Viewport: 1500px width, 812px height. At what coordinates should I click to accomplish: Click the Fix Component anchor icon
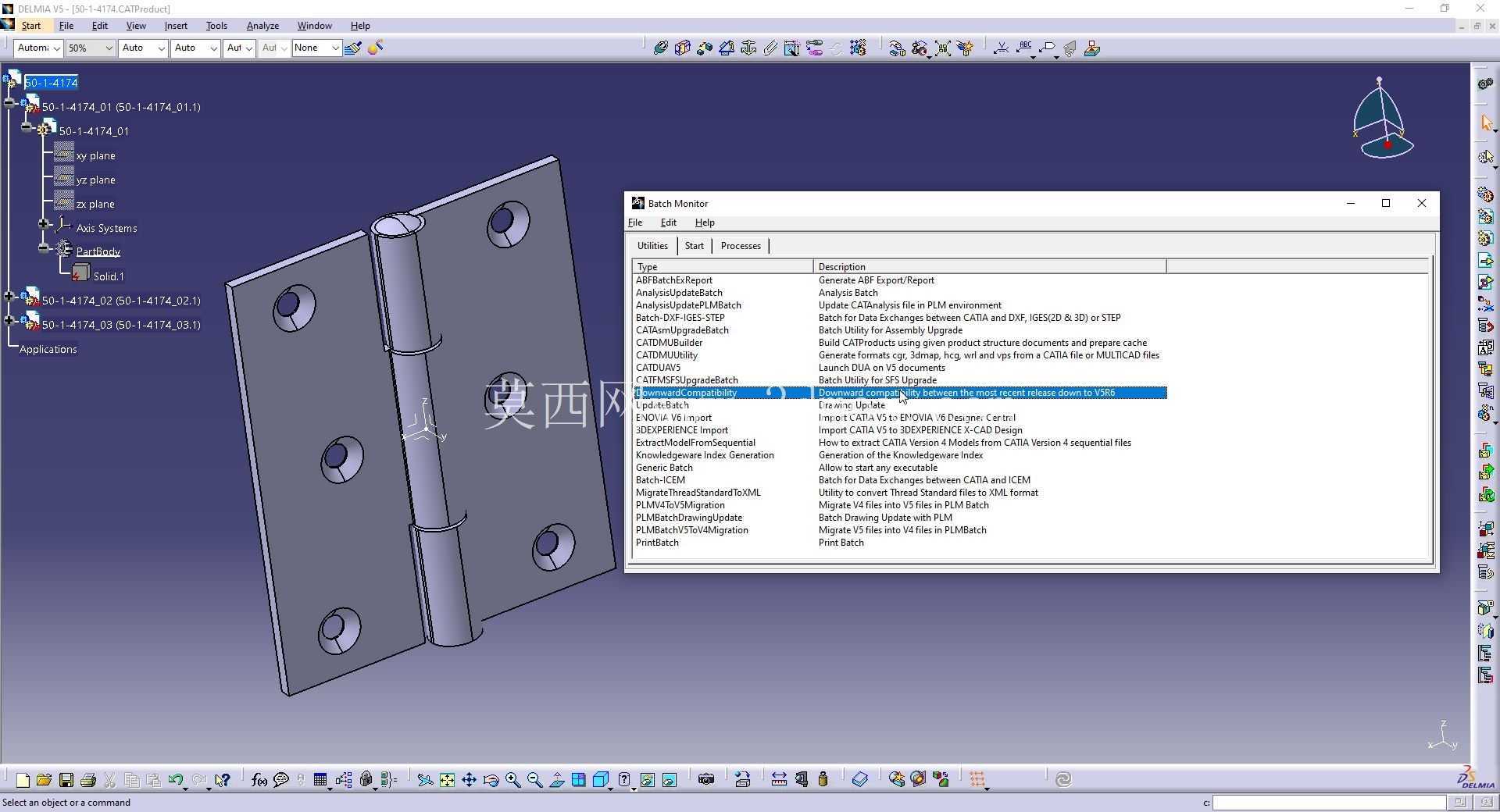click(748, 48)
